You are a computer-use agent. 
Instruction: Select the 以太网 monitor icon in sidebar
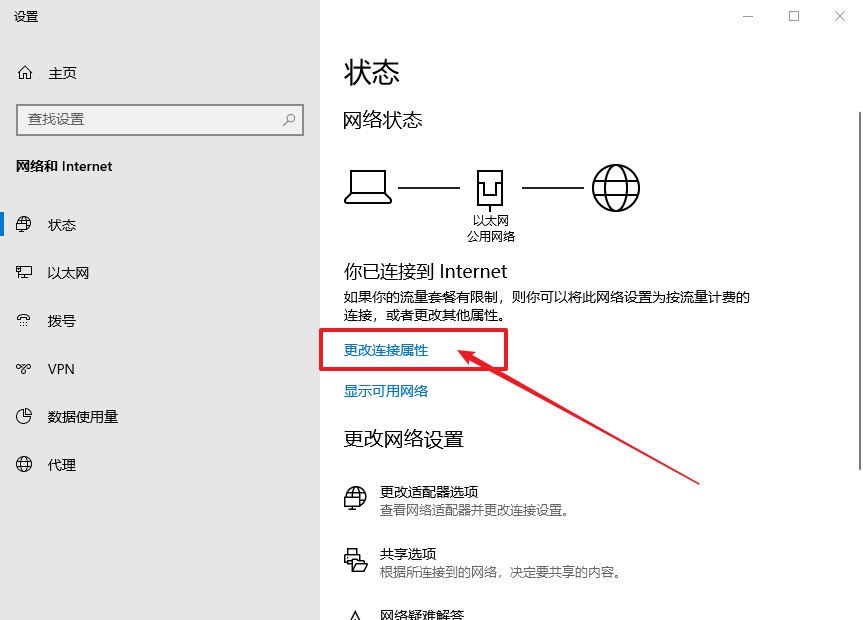pyautogui.click(x=25, y=273)
